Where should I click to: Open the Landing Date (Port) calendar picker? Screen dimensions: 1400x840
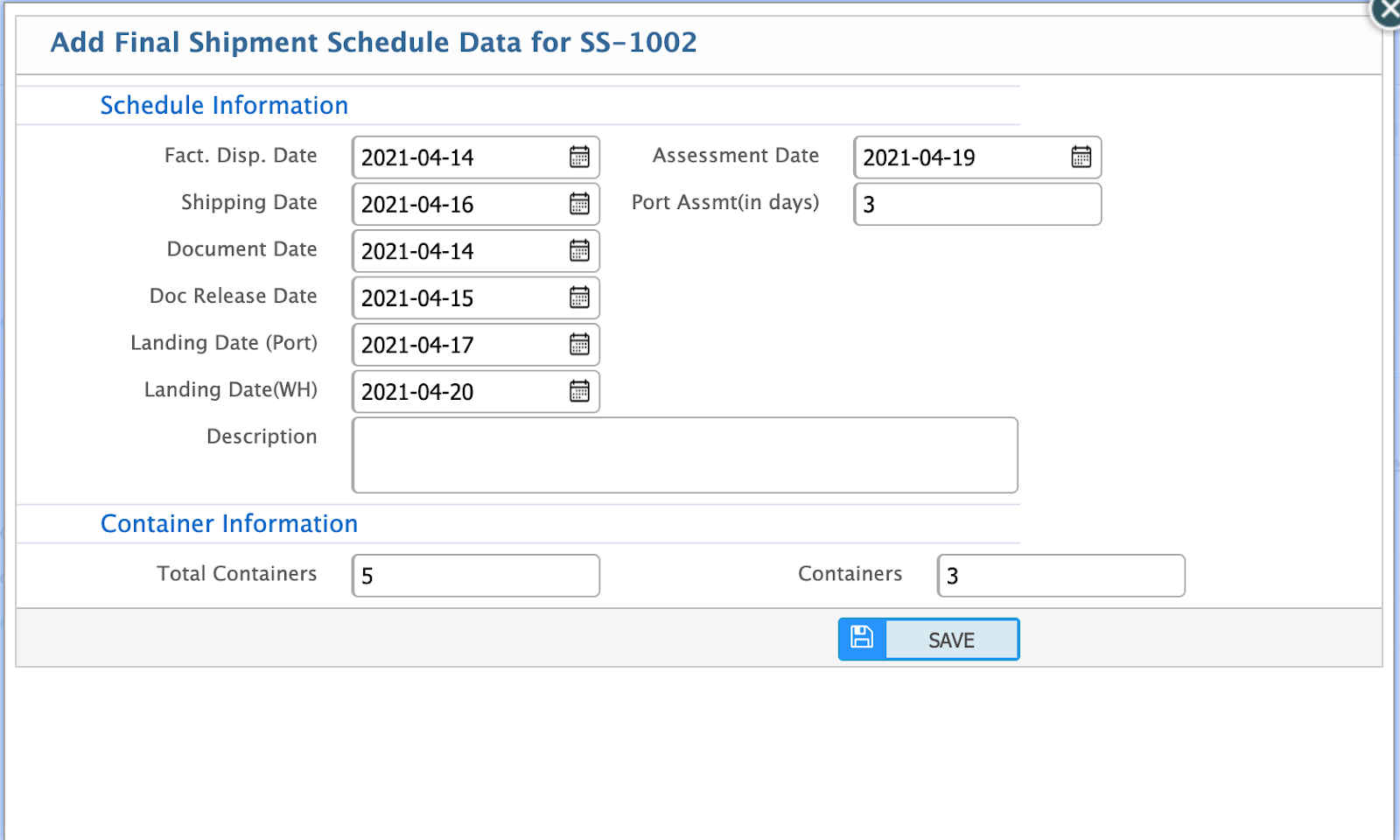tap(580, 345)
